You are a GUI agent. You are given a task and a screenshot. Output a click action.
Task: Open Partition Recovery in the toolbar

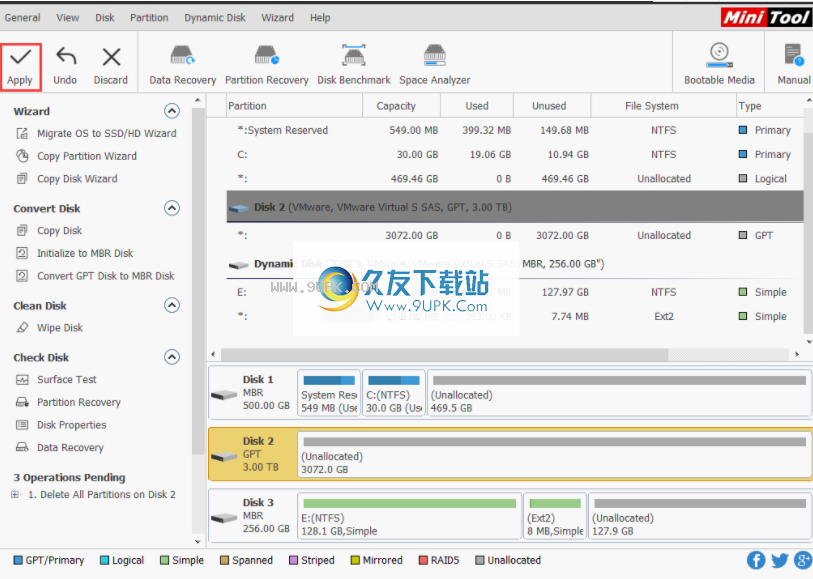point(267,65)
